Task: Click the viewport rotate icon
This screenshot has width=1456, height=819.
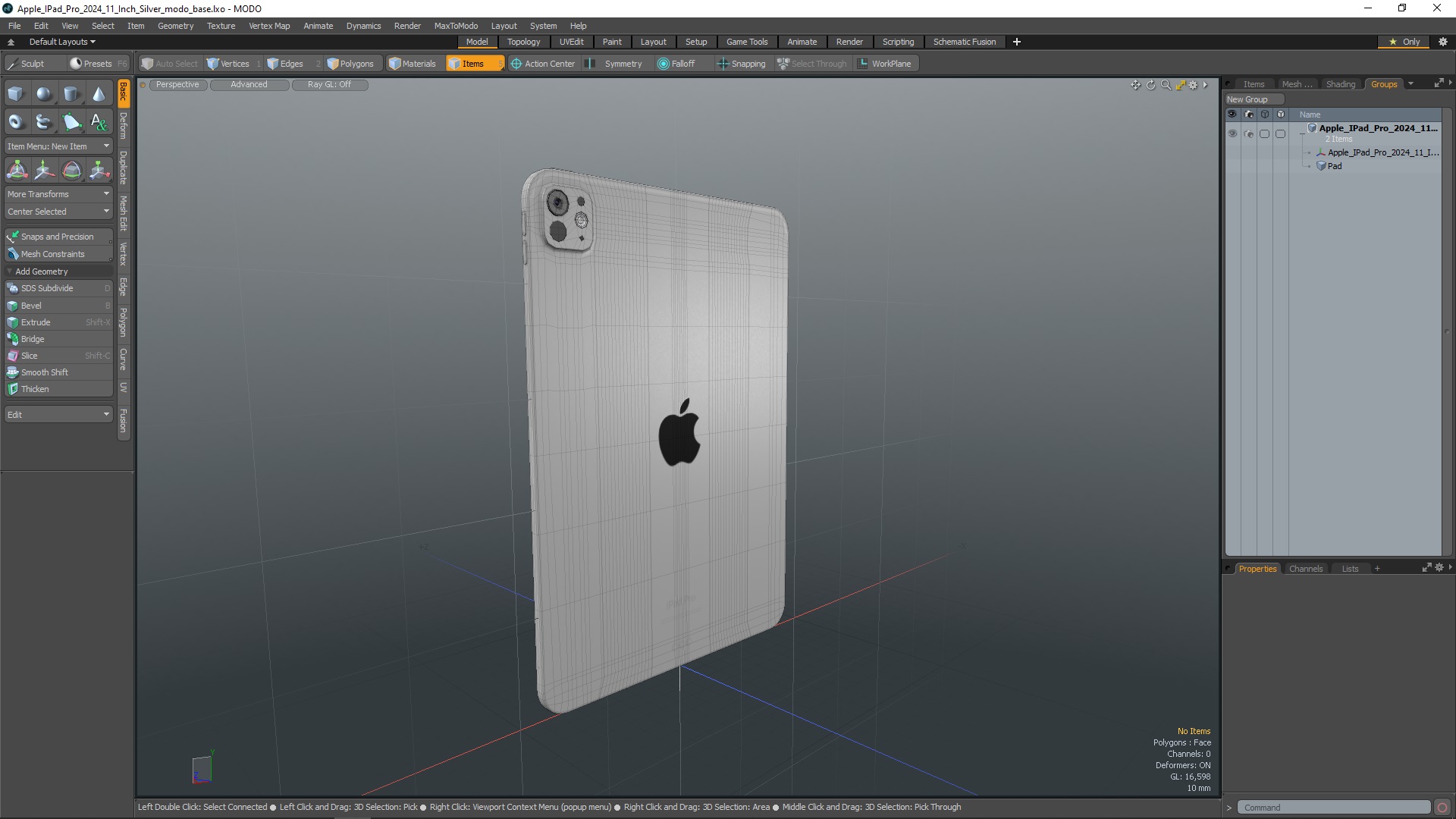Action: pyautogui.click(x=1150, y=85)
